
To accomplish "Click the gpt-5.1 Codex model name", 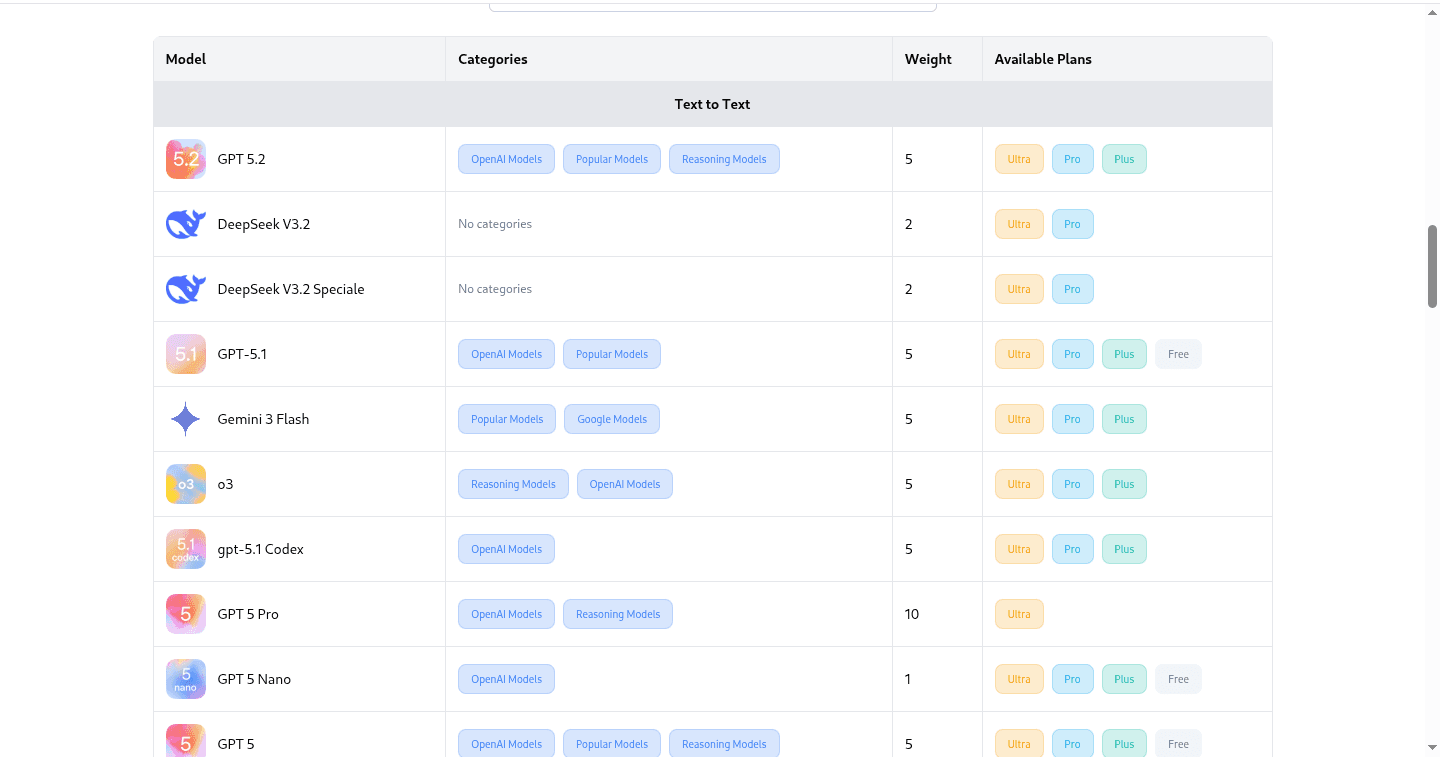I will (260, 549).
